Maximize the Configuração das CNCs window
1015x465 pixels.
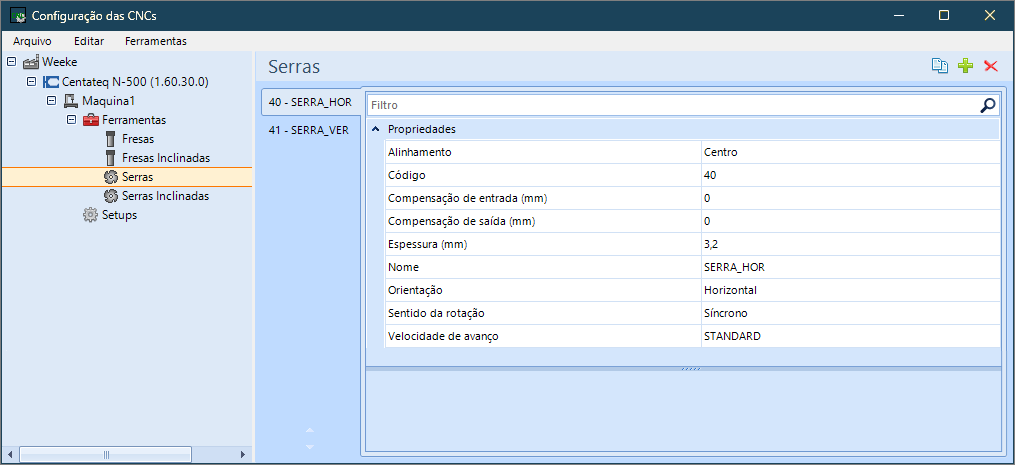(x=944, y=16)
